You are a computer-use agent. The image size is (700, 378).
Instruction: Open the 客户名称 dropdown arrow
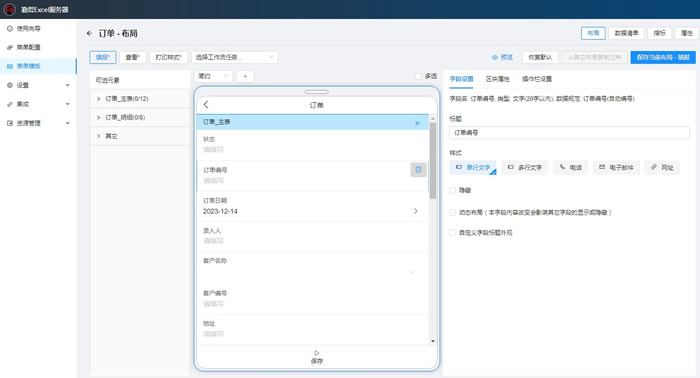coord(412,272)
